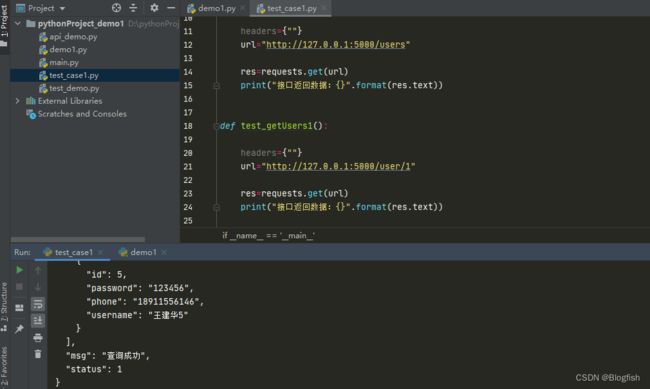Image resolution: width=650 pixels, height=389 pixels.
Task: Toggle code fold marker on line 24
Action: pyautogui.click(x=216, y=207)
